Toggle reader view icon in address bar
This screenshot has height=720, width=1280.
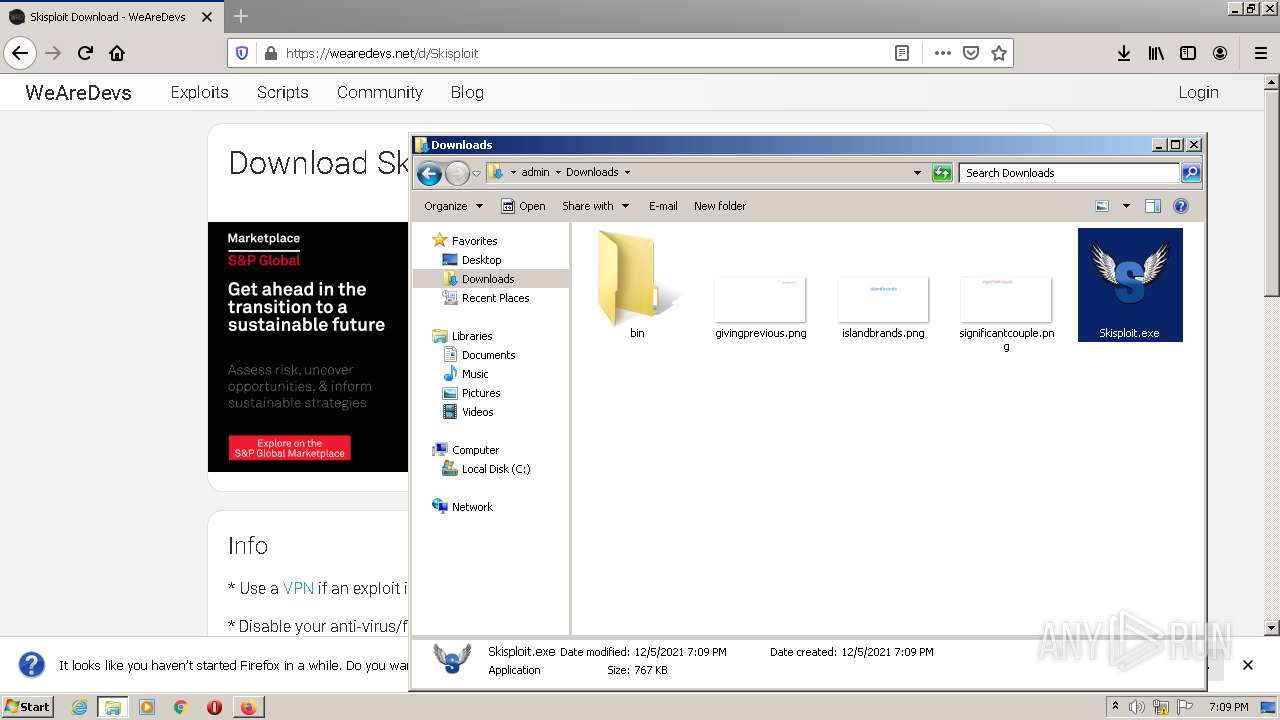pyautogui.click(x=902, y=53)
